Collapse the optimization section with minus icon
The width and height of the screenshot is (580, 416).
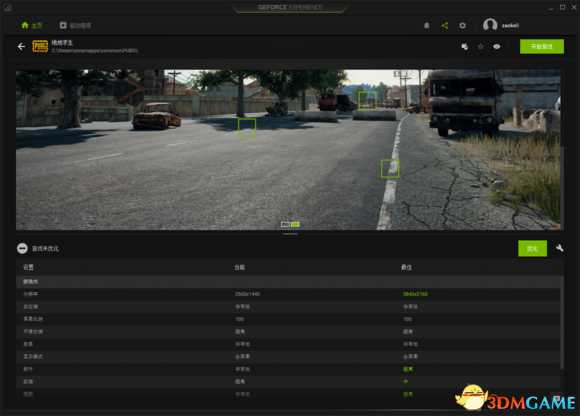coord(22,248)
